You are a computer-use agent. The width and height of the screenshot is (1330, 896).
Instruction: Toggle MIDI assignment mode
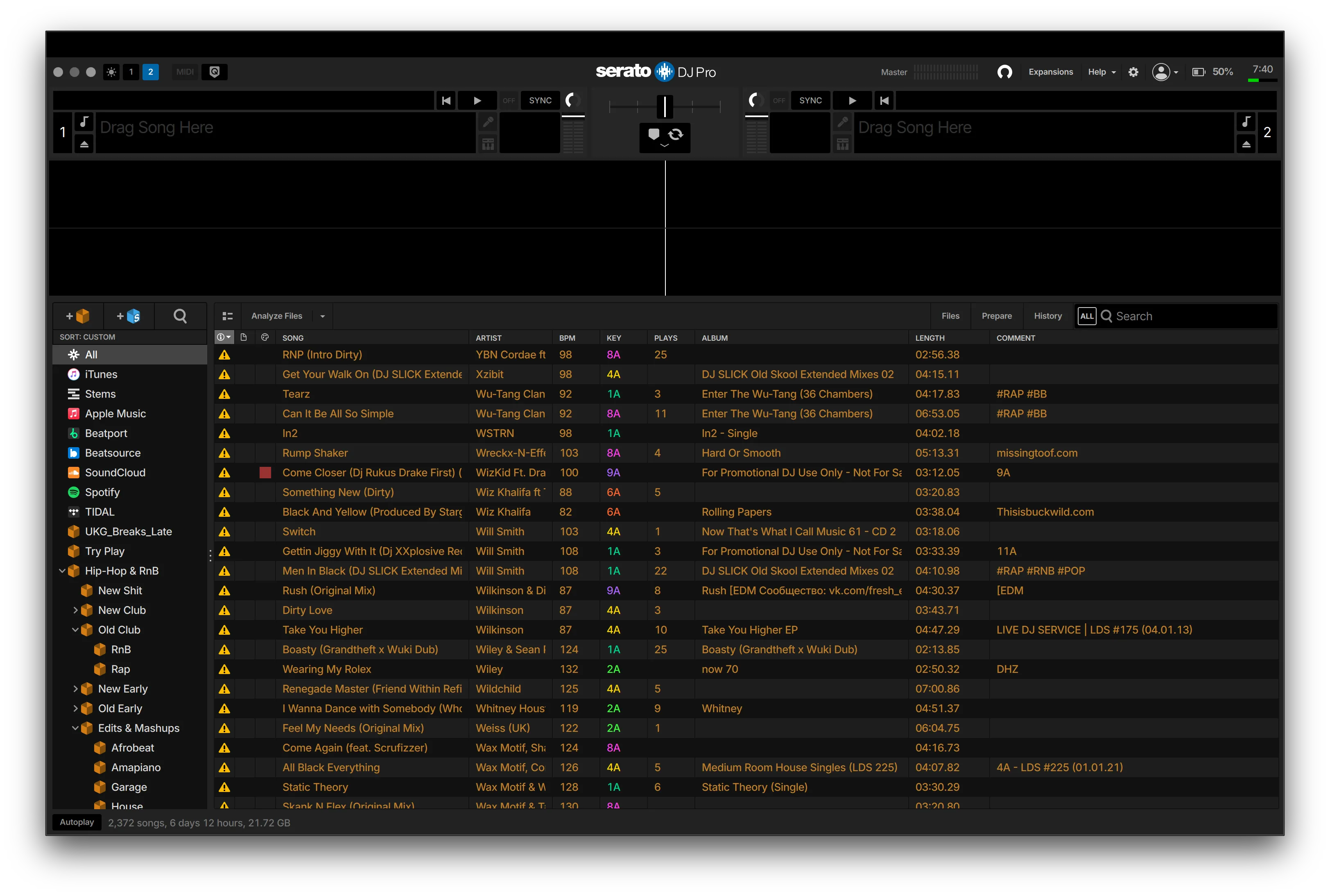click(185, 72)
